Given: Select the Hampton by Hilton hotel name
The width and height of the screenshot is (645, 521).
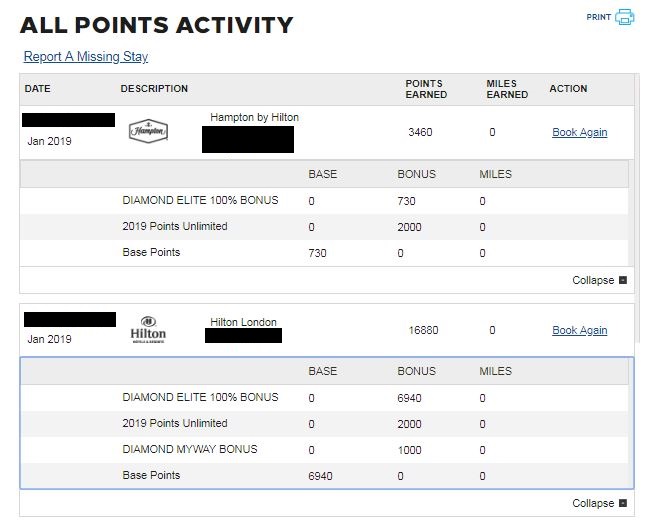Looking at the screenshot, I should 254,118.
